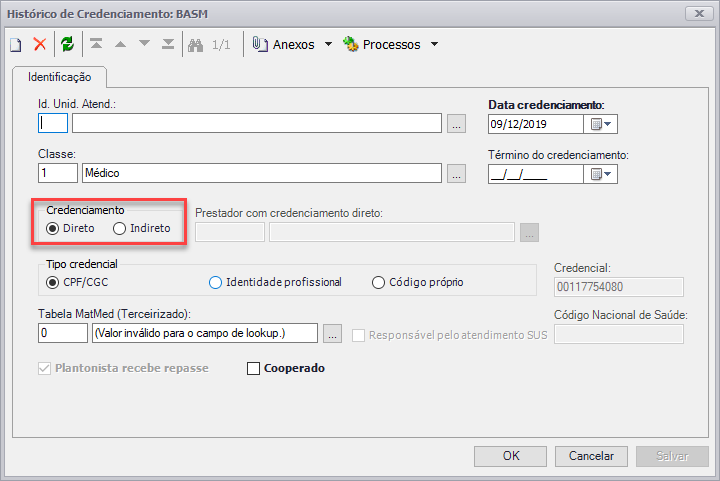Click the Classe code field showing 1
Image resolution: width=720 pixels, height=481 pixels.
click(x=58, y=173)
